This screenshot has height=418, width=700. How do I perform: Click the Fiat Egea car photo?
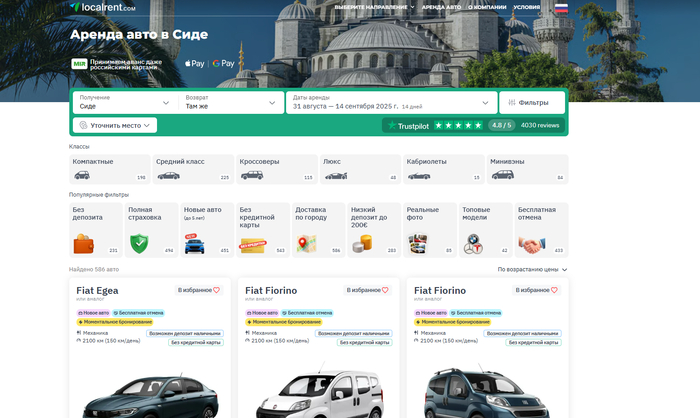(x=150, y=397)
